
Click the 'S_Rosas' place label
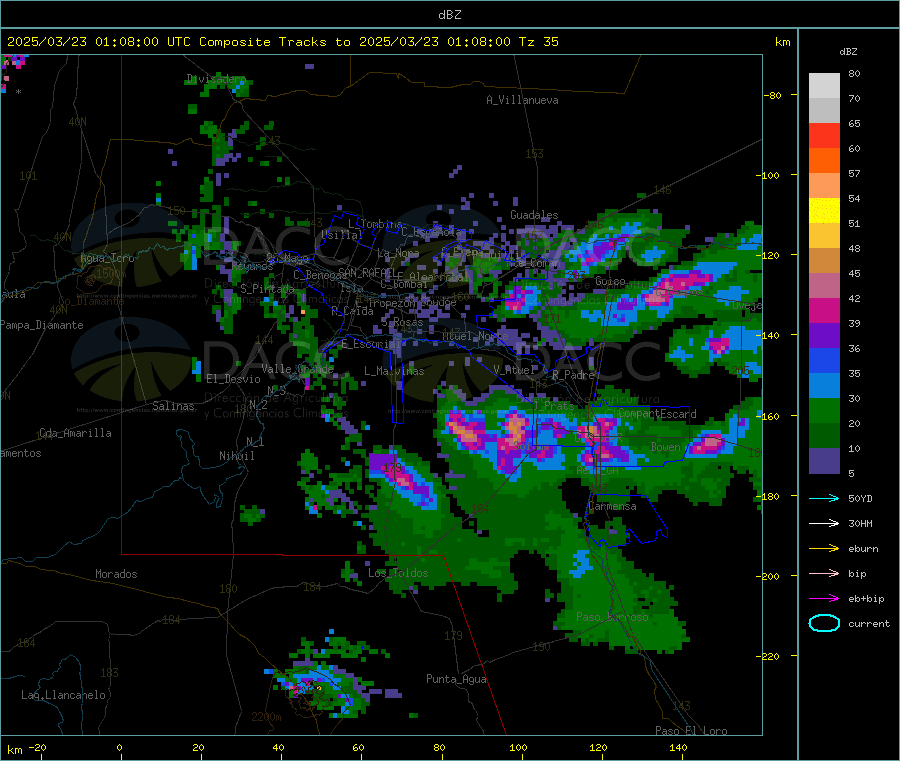click(x=402, y=323)
